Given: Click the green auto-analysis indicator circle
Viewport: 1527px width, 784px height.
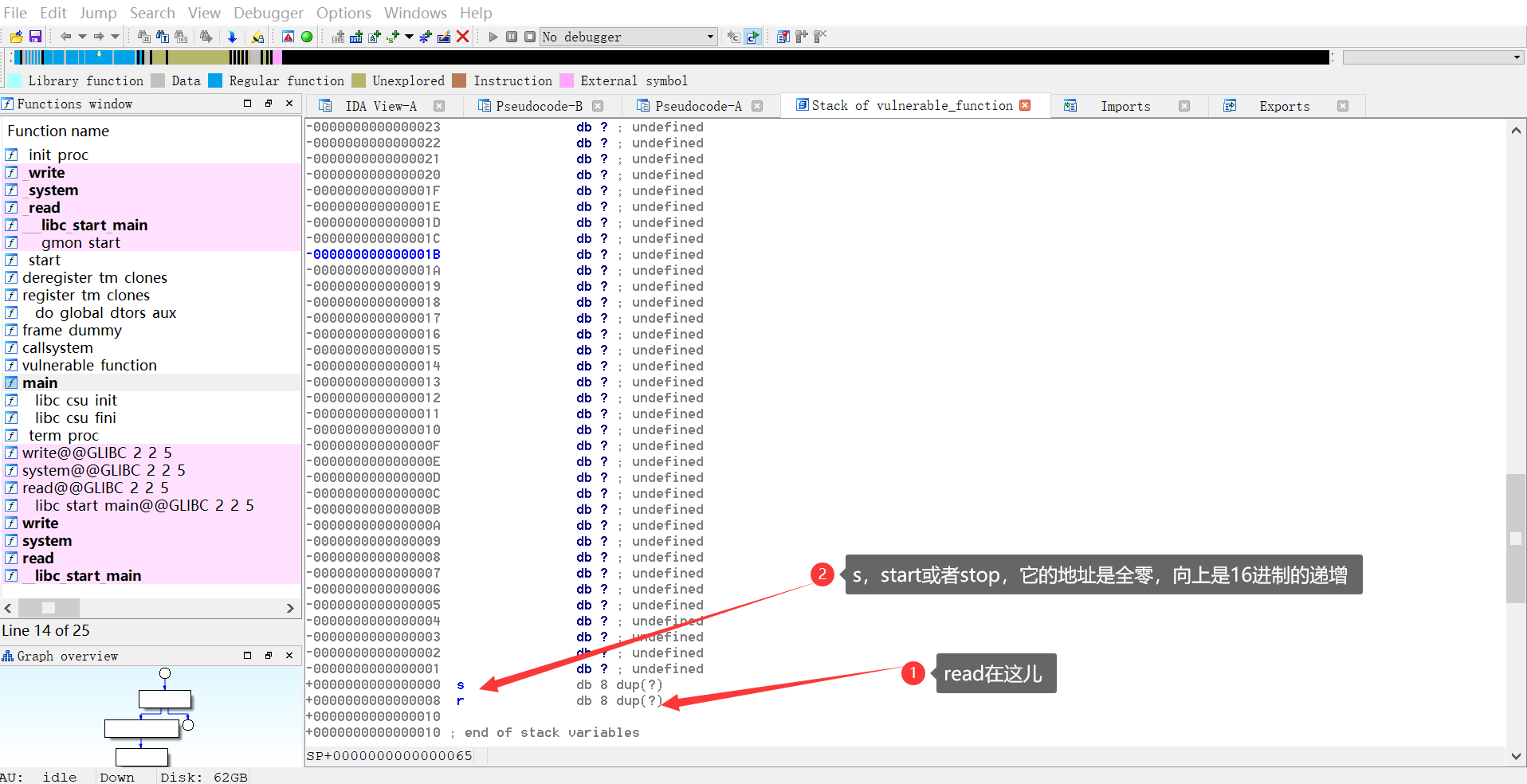Looking at the screenshot, I should (307, 37).
